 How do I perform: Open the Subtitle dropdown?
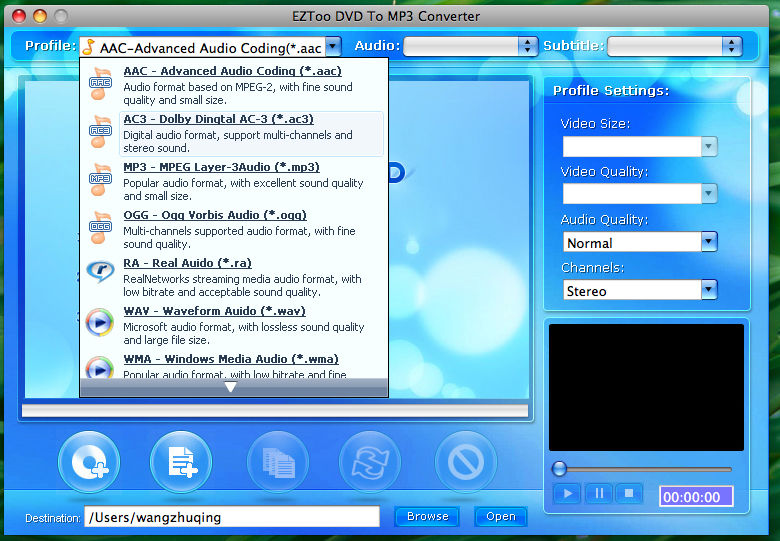[x=675, y=47]
